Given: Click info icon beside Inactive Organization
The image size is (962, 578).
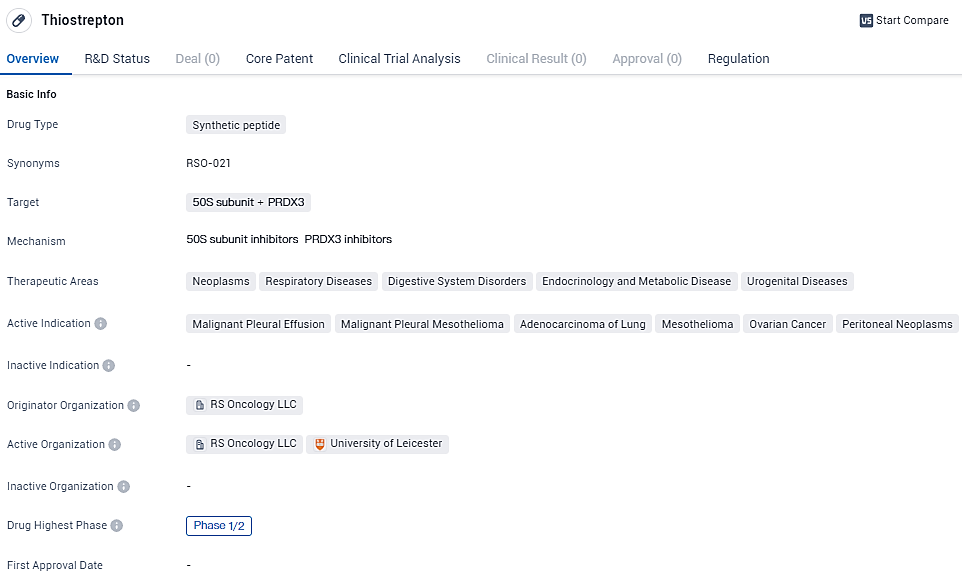Looking at the screenshot, I should coord(123,487).
